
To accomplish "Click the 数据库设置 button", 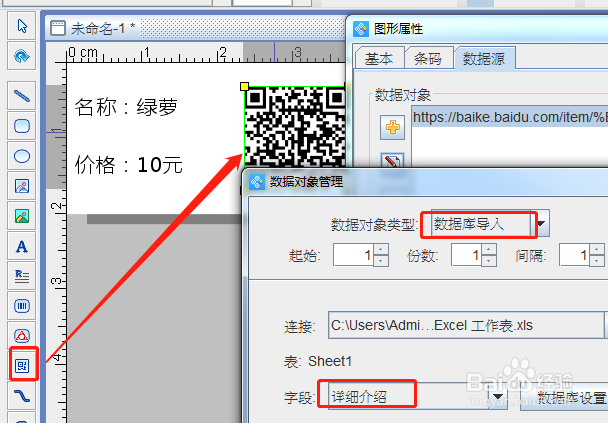I will [564, 397].
